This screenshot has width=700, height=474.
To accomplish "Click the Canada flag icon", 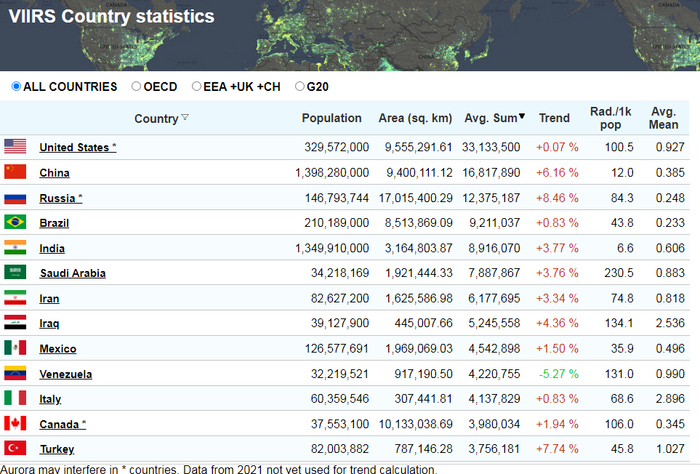I will click(15, 423).
